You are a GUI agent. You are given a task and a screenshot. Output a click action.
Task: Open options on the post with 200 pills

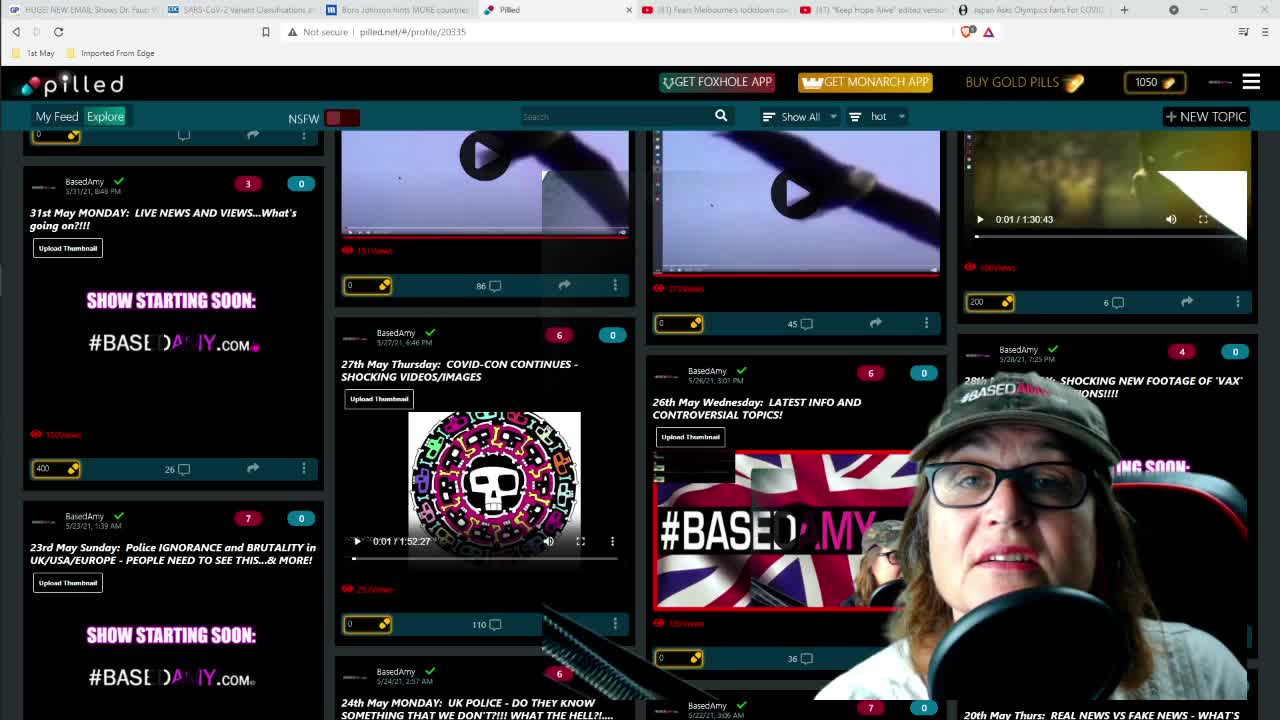tap(1238, 301)
